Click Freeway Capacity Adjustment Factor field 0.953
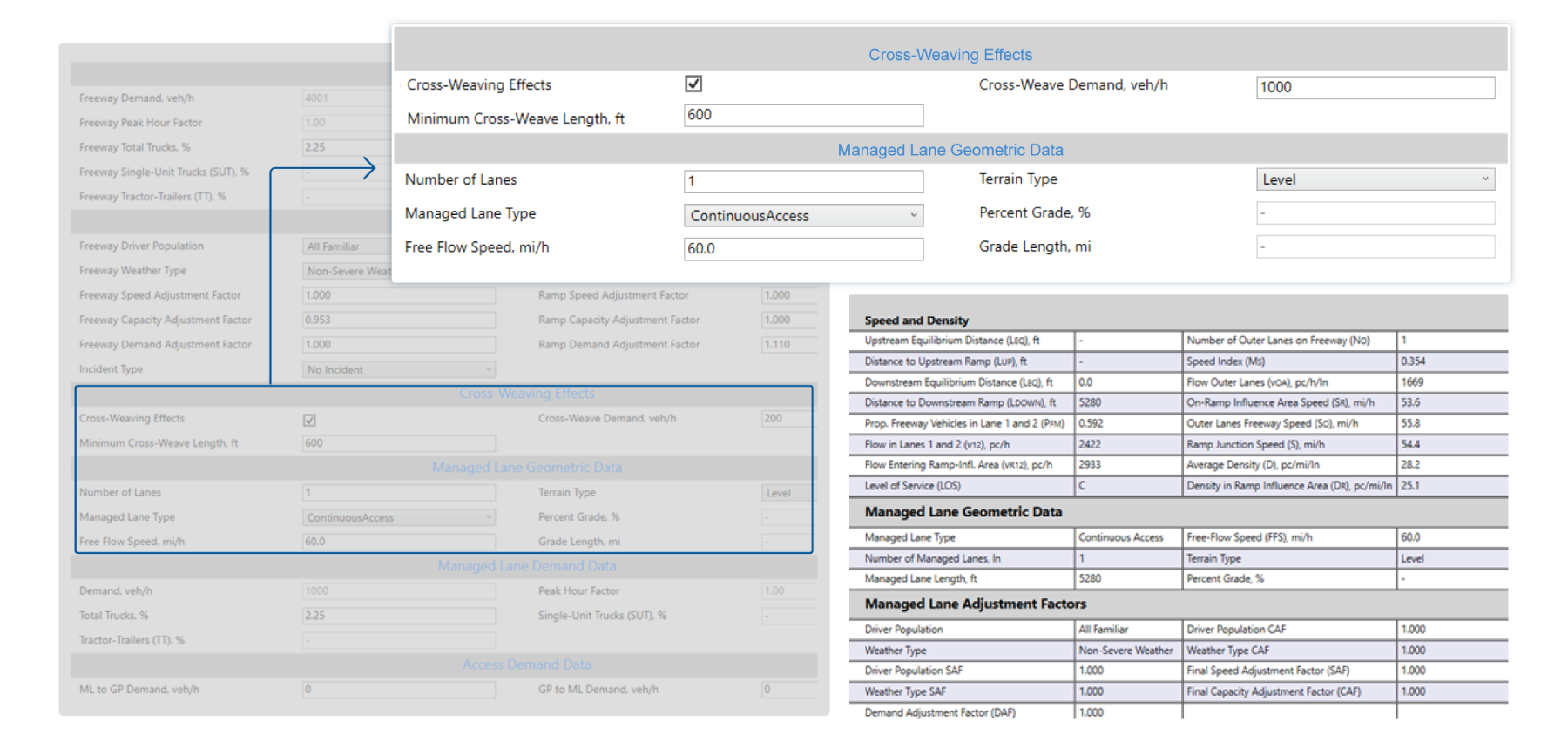Screen dimensions: 1568x735 pos(399,320)
